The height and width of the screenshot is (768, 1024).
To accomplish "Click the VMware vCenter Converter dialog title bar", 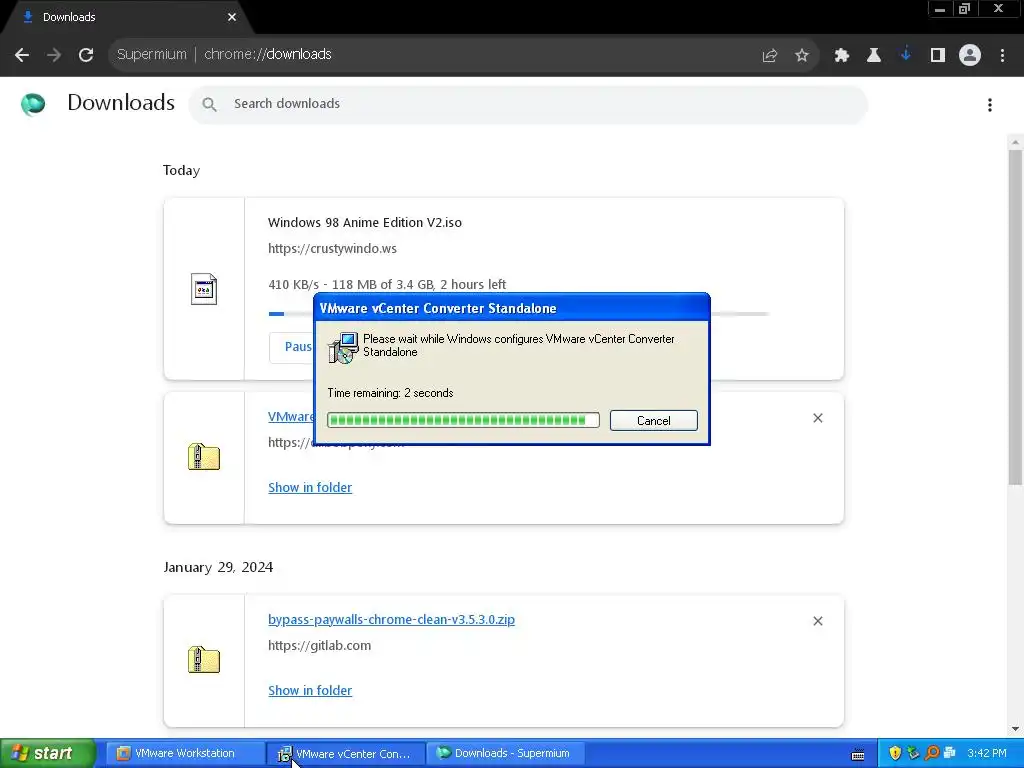I will pos(511,308).
